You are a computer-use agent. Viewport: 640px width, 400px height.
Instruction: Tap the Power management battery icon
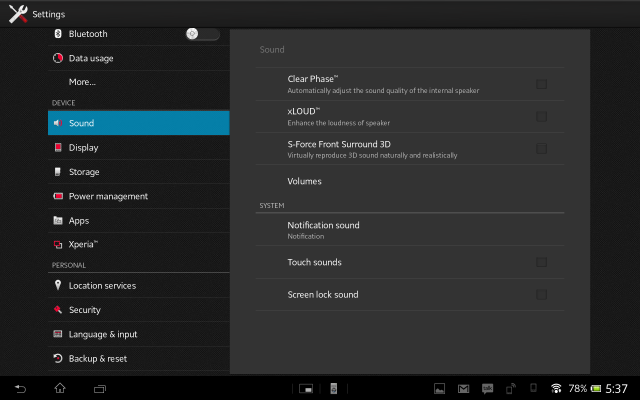click(x=58, y=196)
